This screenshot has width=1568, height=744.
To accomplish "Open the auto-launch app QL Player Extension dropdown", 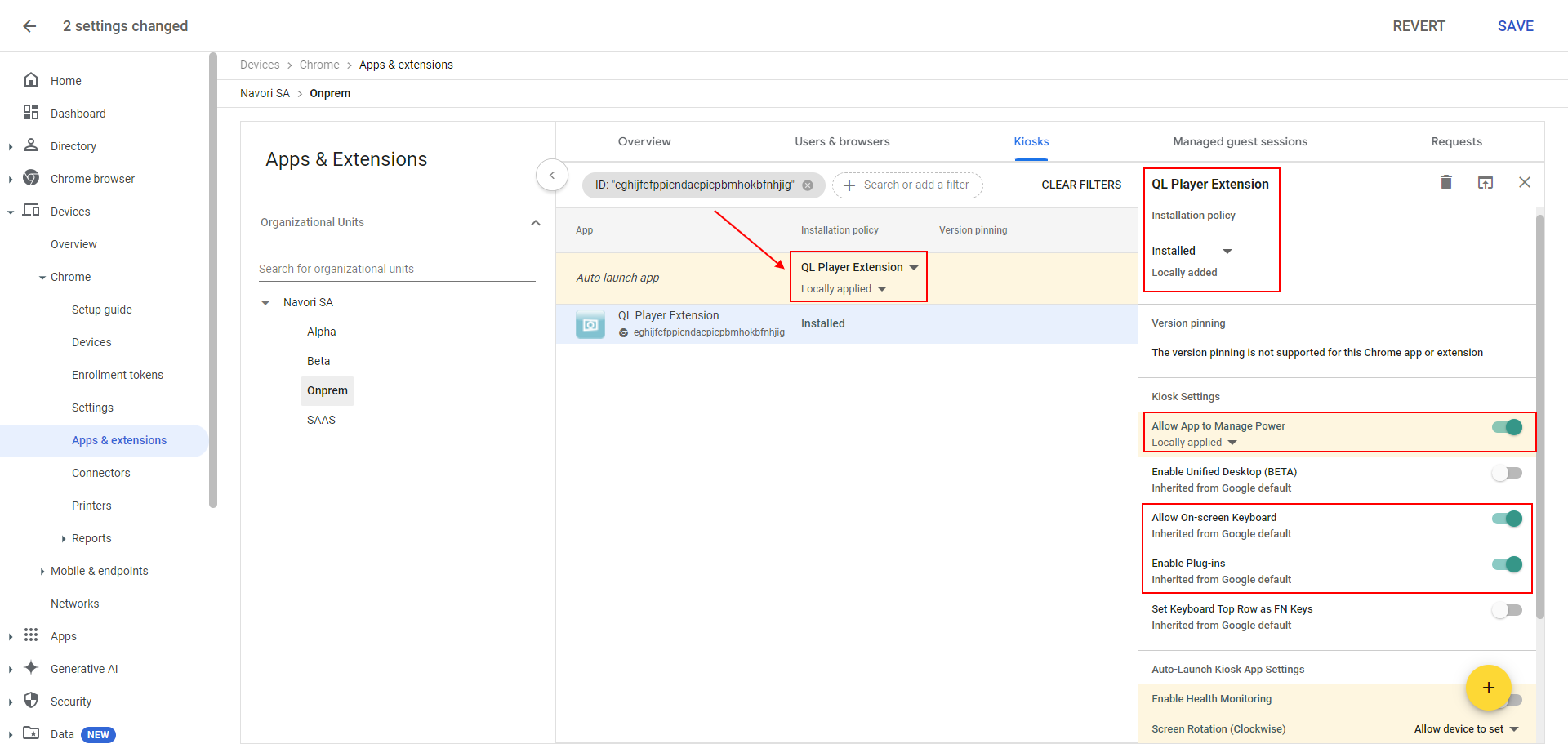I will coord(859,267).
